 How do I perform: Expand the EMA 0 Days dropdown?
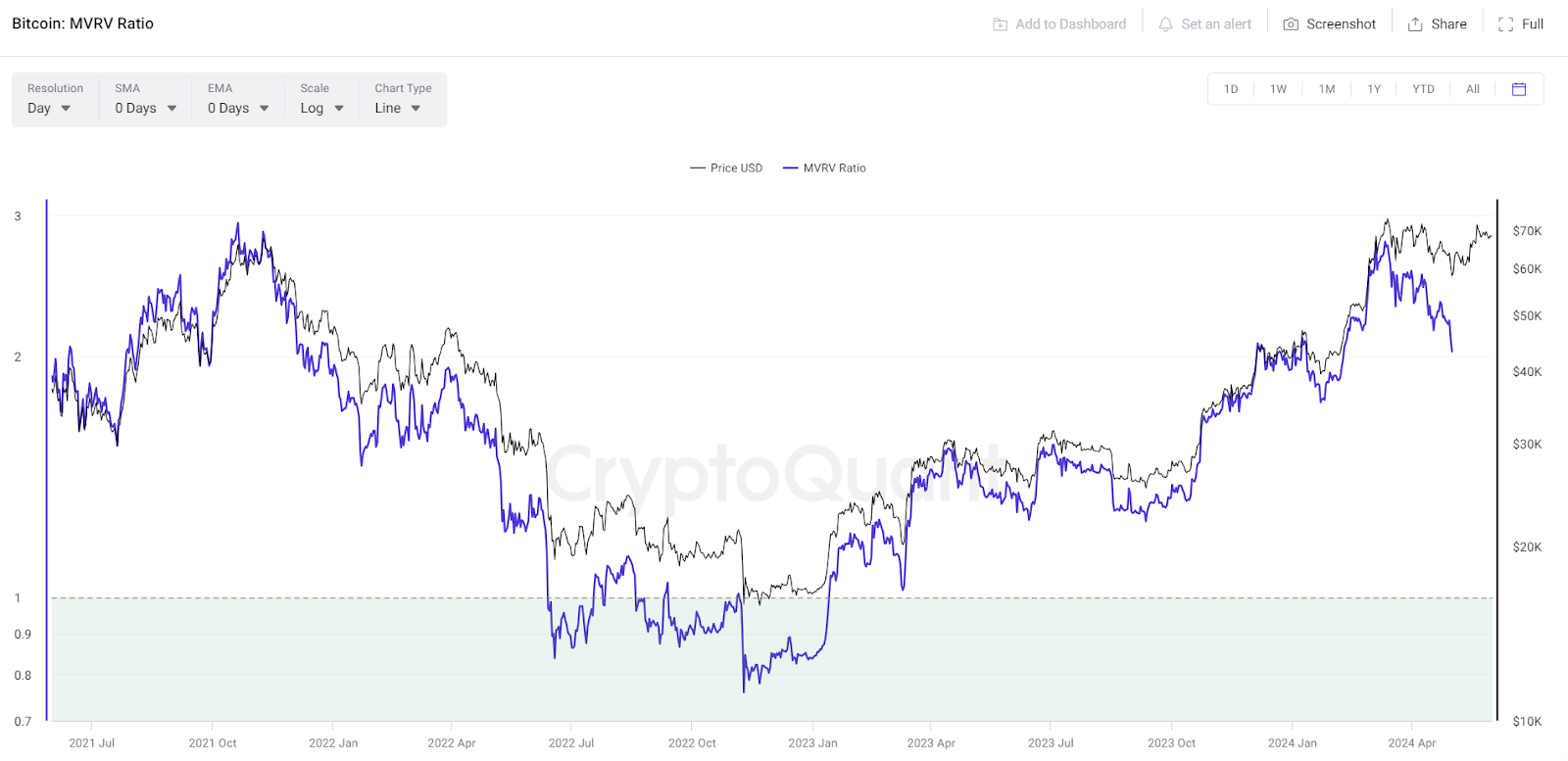[x=238, y=109]
